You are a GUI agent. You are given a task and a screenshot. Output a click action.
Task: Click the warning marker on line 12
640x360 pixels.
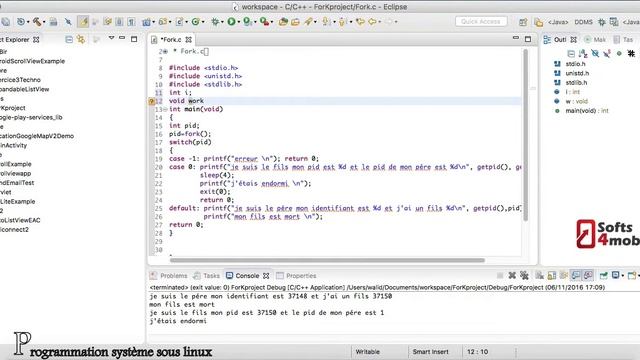tap(151, 101)
